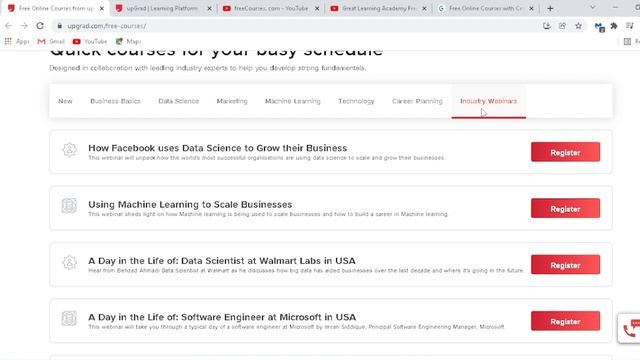This screenshot has height=360, width=640.
Task: Click the Machine Learning webinar icon
Action: point(69,206)
